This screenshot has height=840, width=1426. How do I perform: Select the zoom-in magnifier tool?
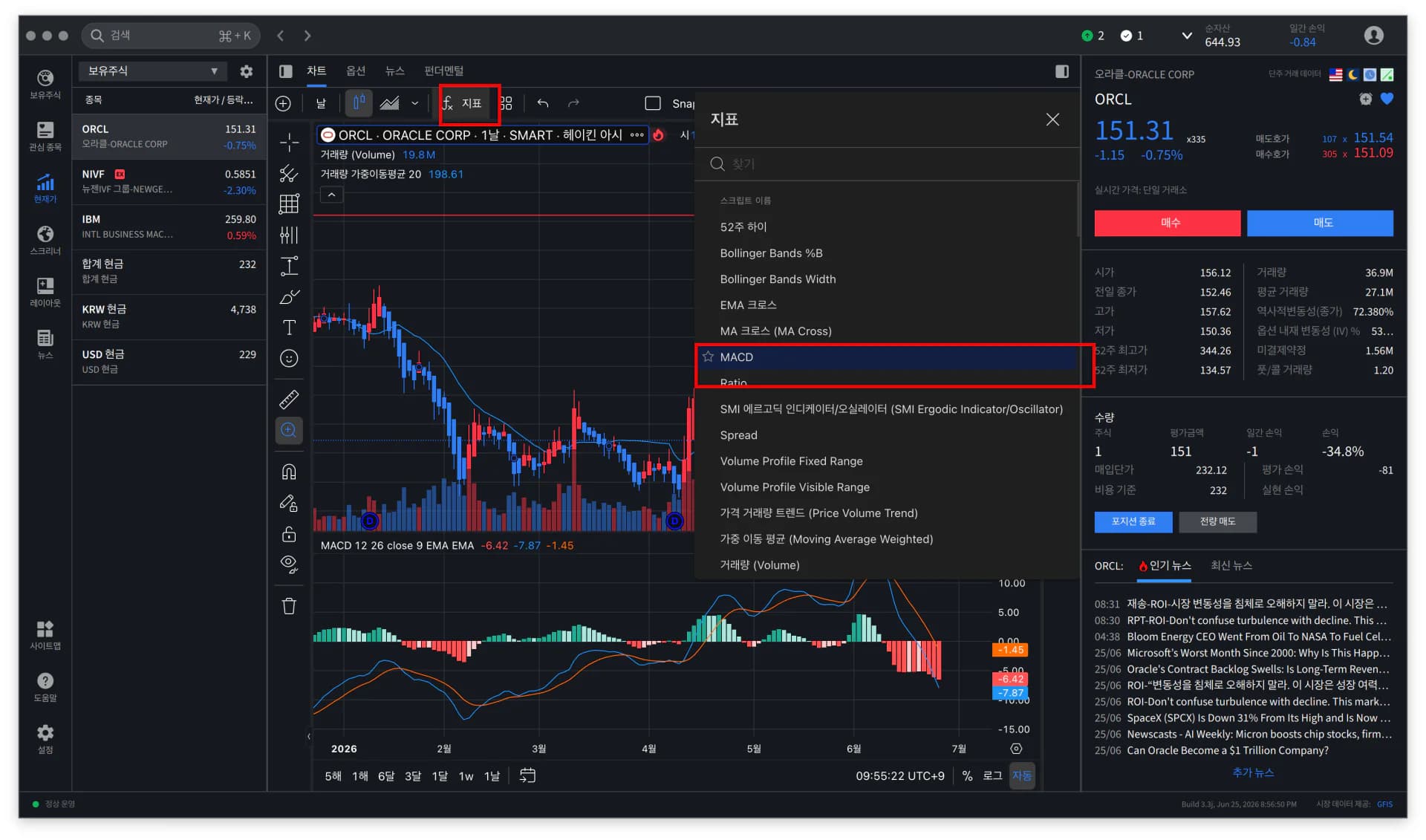click(x=289, y=431)
